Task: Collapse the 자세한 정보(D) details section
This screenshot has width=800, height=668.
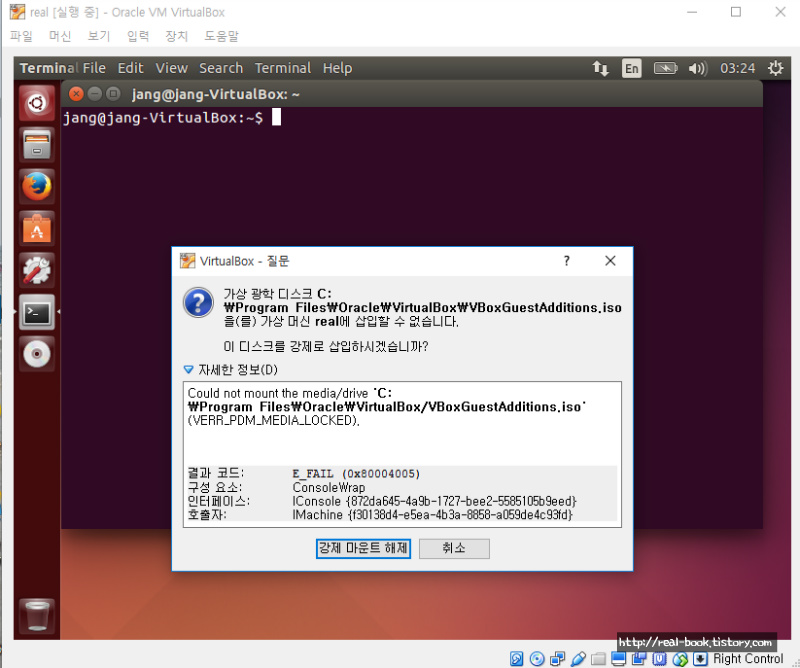Action: tap(231, 369)
